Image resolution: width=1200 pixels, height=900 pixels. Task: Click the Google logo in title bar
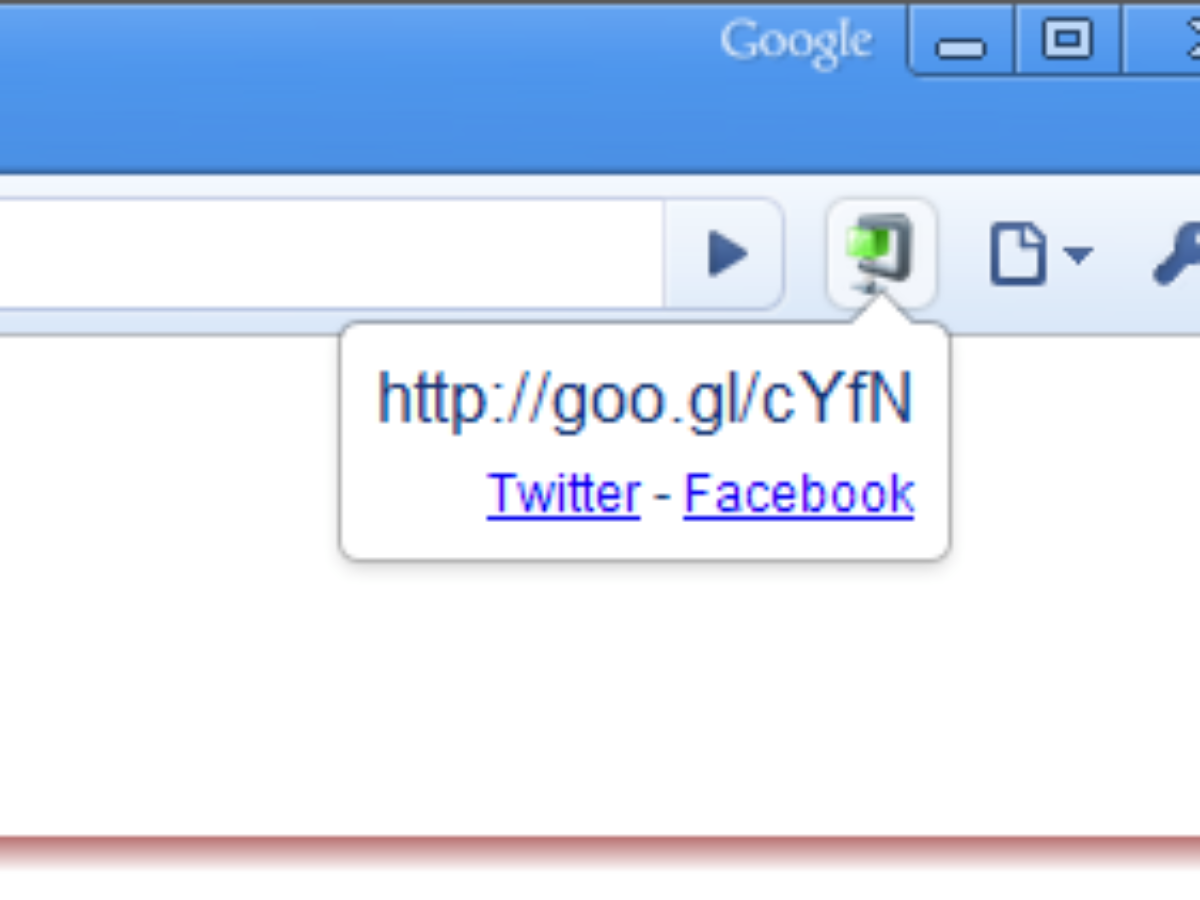pos(796,43)
